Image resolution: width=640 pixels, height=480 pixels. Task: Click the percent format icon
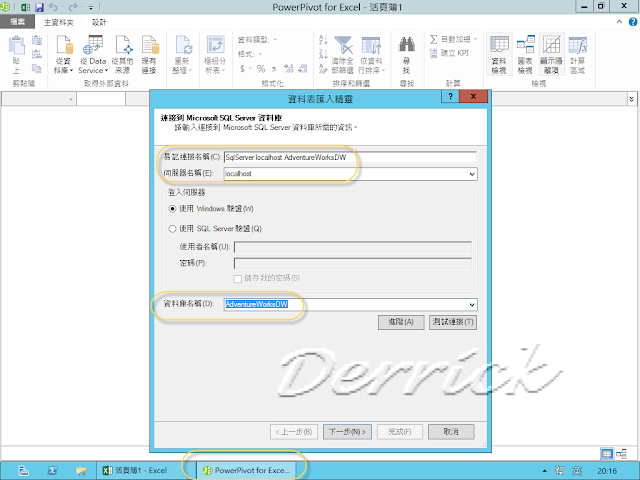point(261,69)
